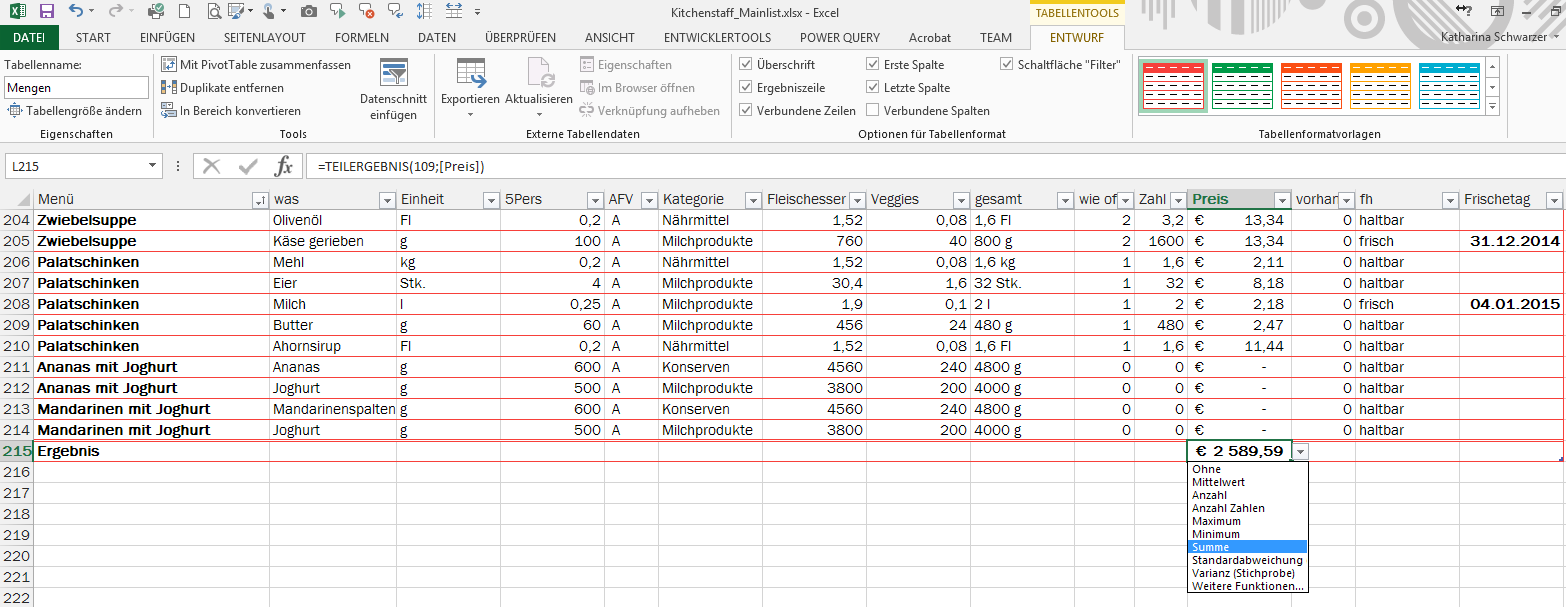Screen dimensions: 1566x607
Task: Toggle the Schaltfläche "Filter" checkbox
Action: click(1006, 64)
